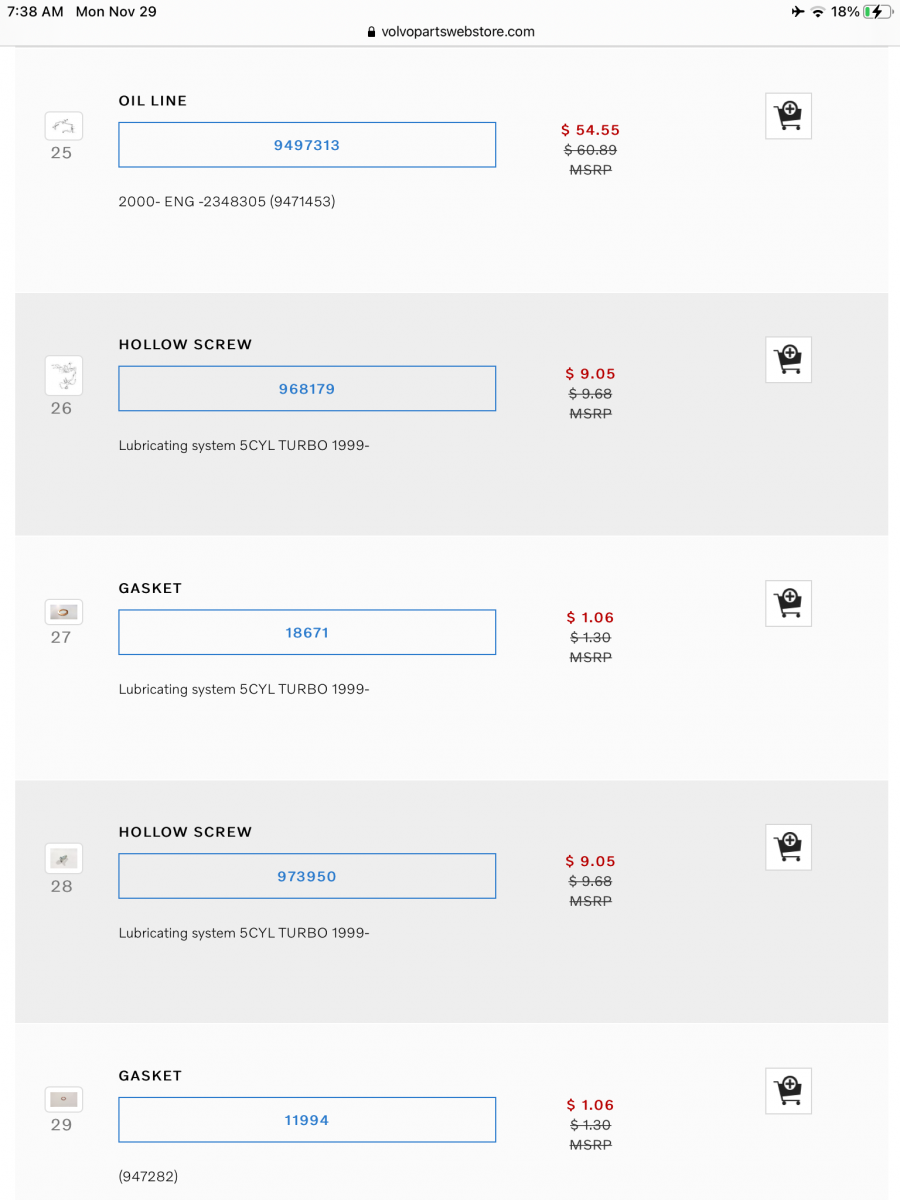The image size is (900, 1200).
Task: Add Hollow Screw 973950 to cart
Action: click(x=788, y=847)
